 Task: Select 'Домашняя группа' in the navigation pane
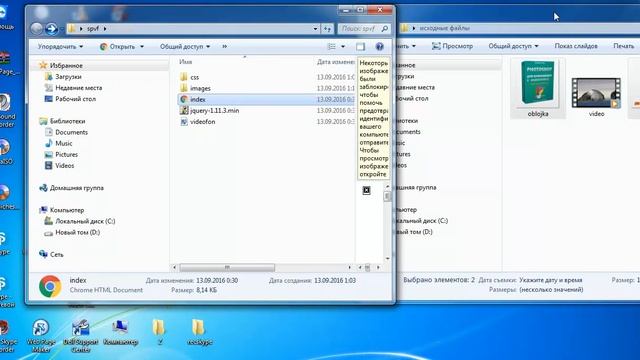coord(77,188)
